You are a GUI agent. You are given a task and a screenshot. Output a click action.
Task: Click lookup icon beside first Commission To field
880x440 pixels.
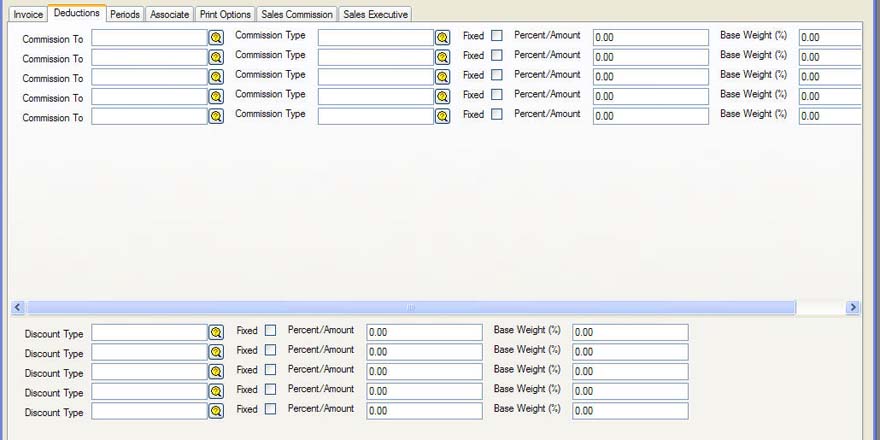(216, 37)
